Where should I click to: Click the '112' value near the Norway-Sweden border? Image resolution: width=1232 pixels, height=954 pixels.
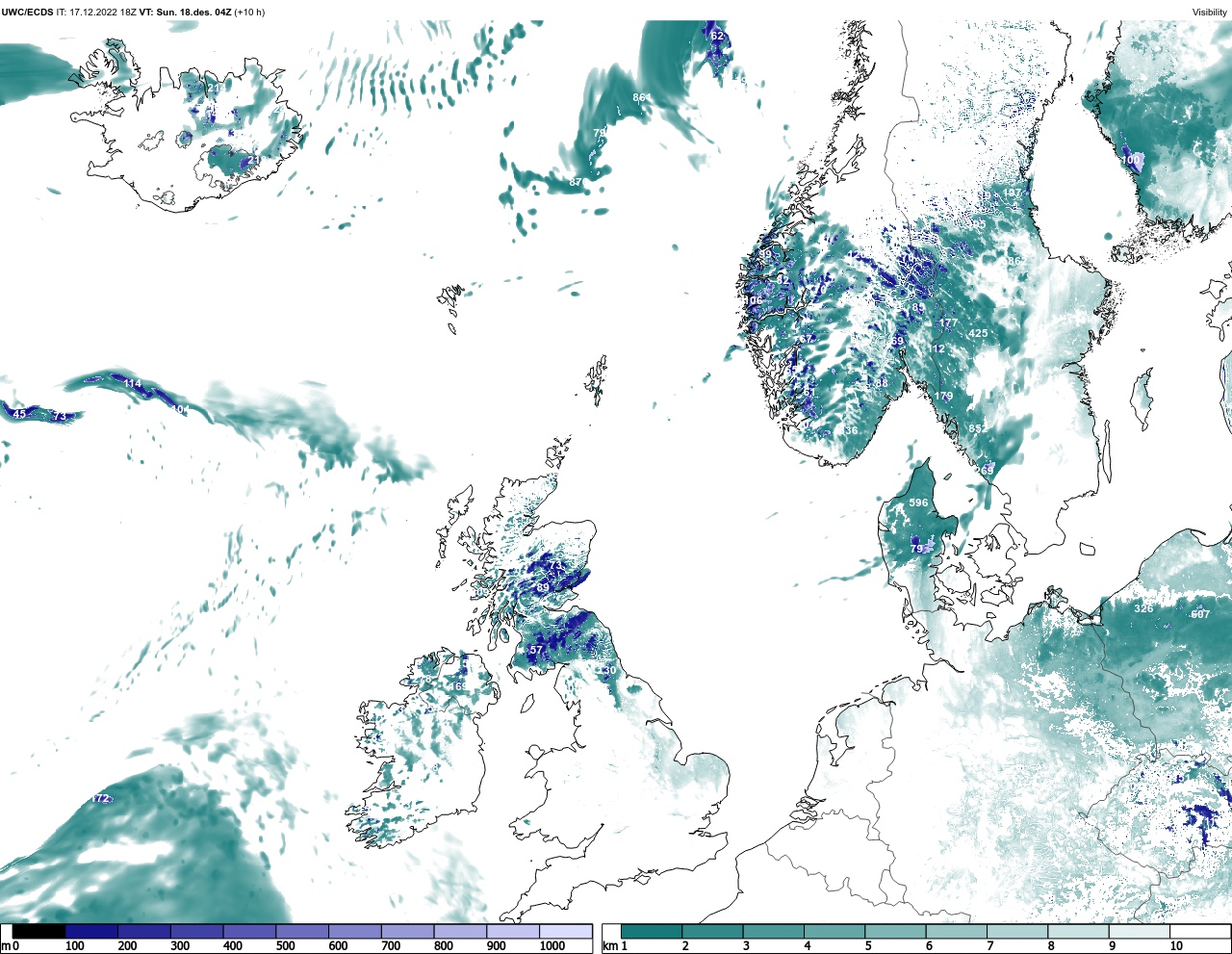click(936, 349)
